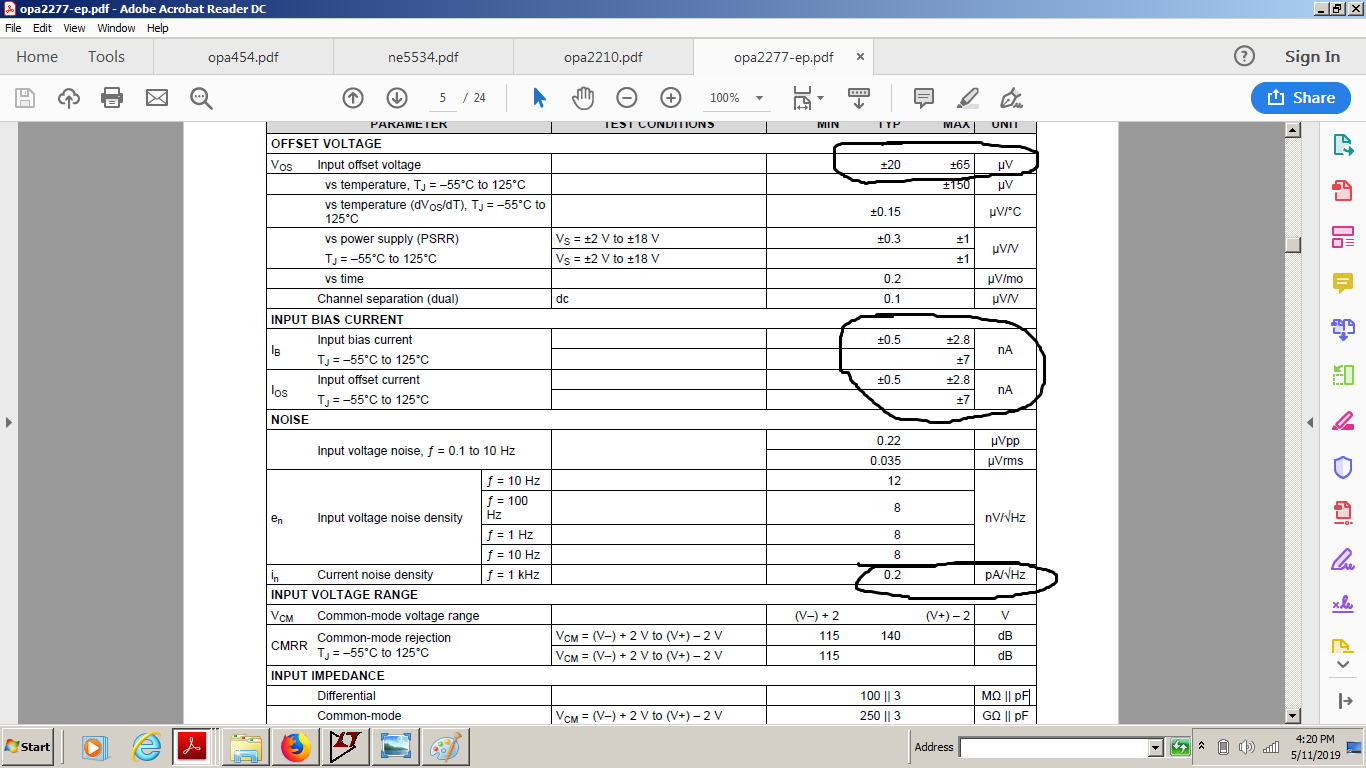The image size is (1366, 768).
Task: Open the Help menu
Action: pos(158,28)
